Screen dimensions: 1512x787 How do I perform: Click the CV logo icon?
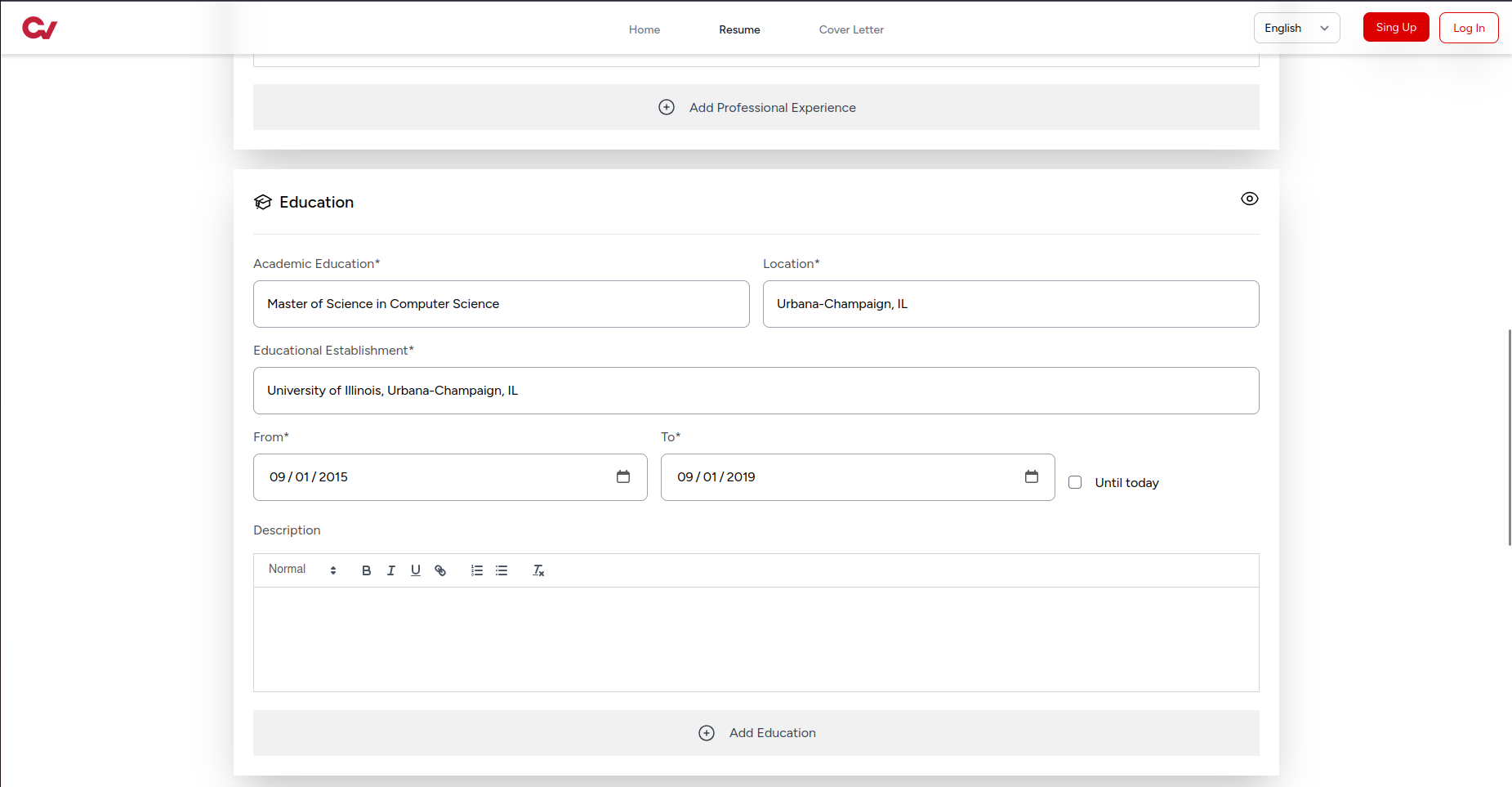click(39, 29)
